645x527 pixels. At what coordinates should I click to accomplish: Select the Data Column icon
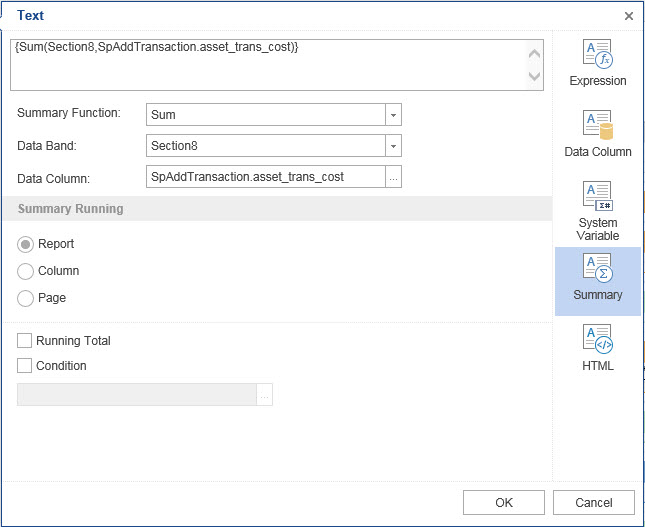coord(597,125)
